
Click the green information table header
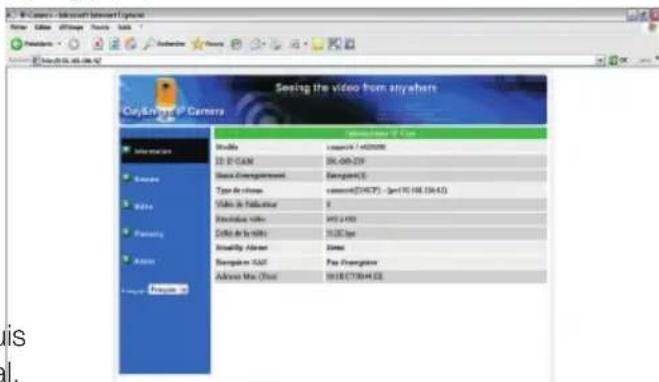click(380, 134)
